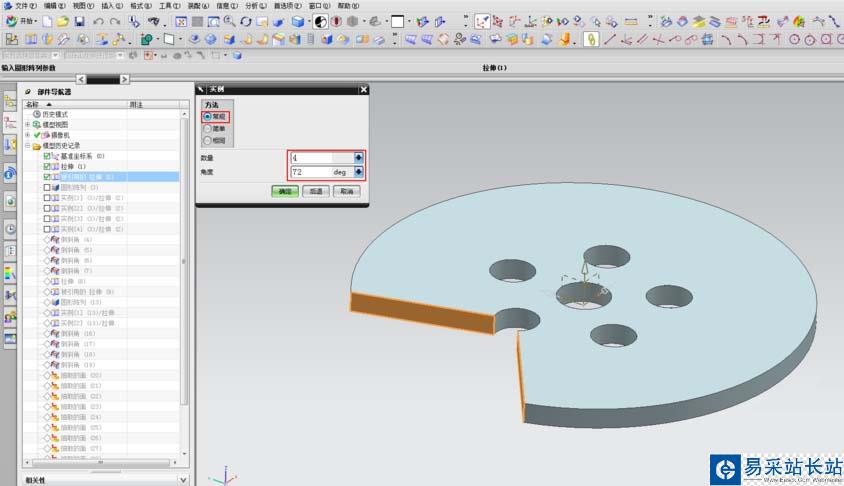Click the 取消 (Cancel) button in the dialog
This screenshot has width=844, height=486.
tap(347, 191)
